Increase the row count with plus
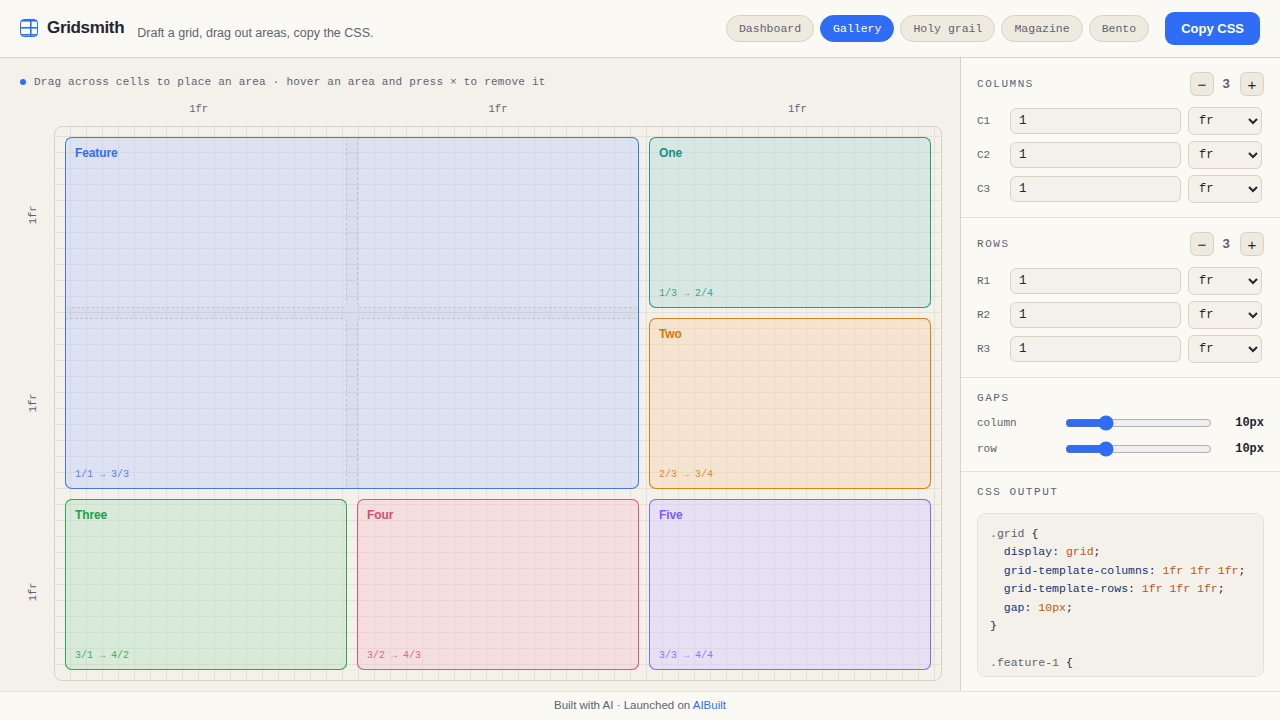This screenshot has height=720, width=1280. (x=1252, y=244)
